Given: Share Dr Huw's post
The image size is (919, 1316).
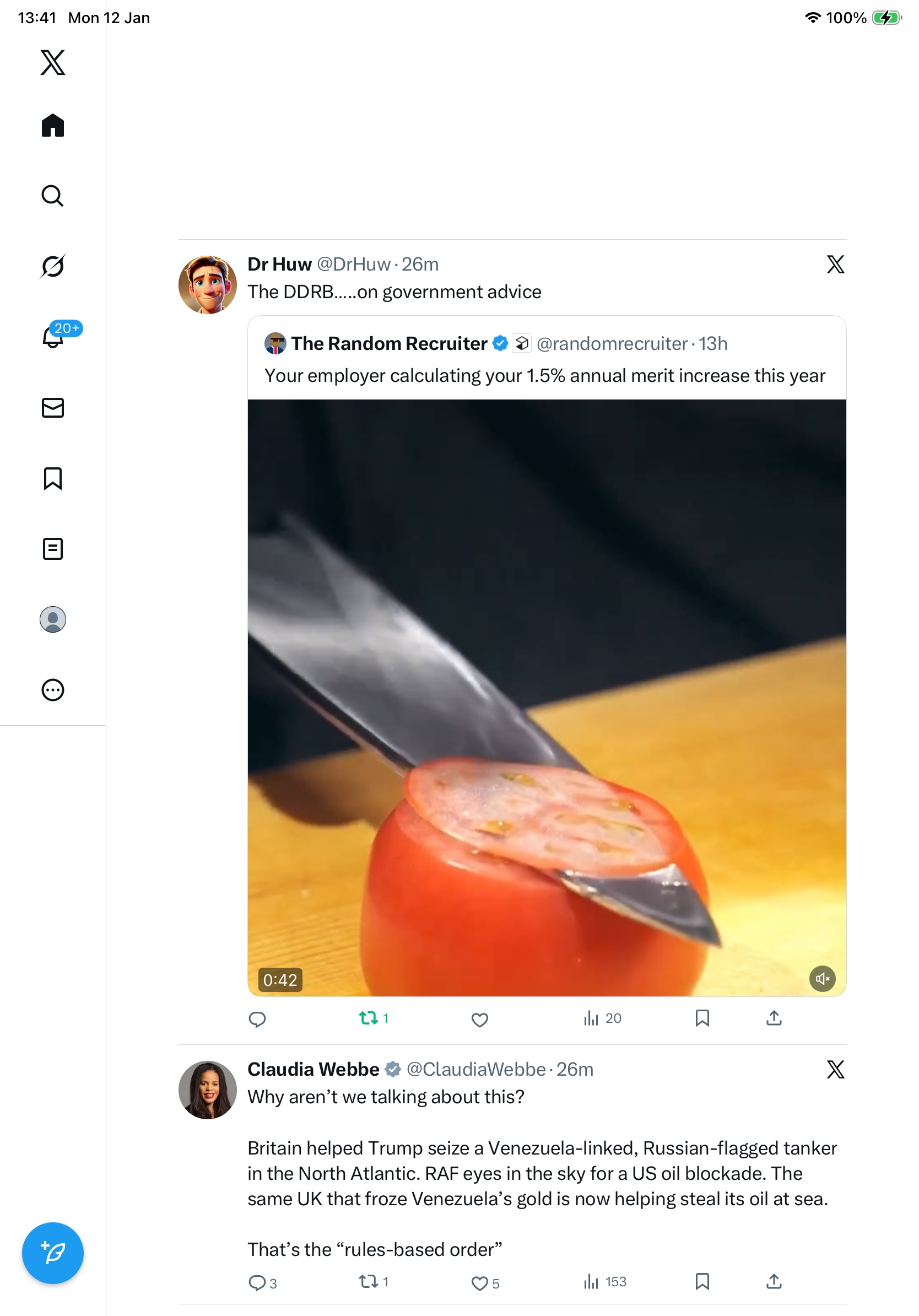Looking at the screenshot, I should 774,1018.
